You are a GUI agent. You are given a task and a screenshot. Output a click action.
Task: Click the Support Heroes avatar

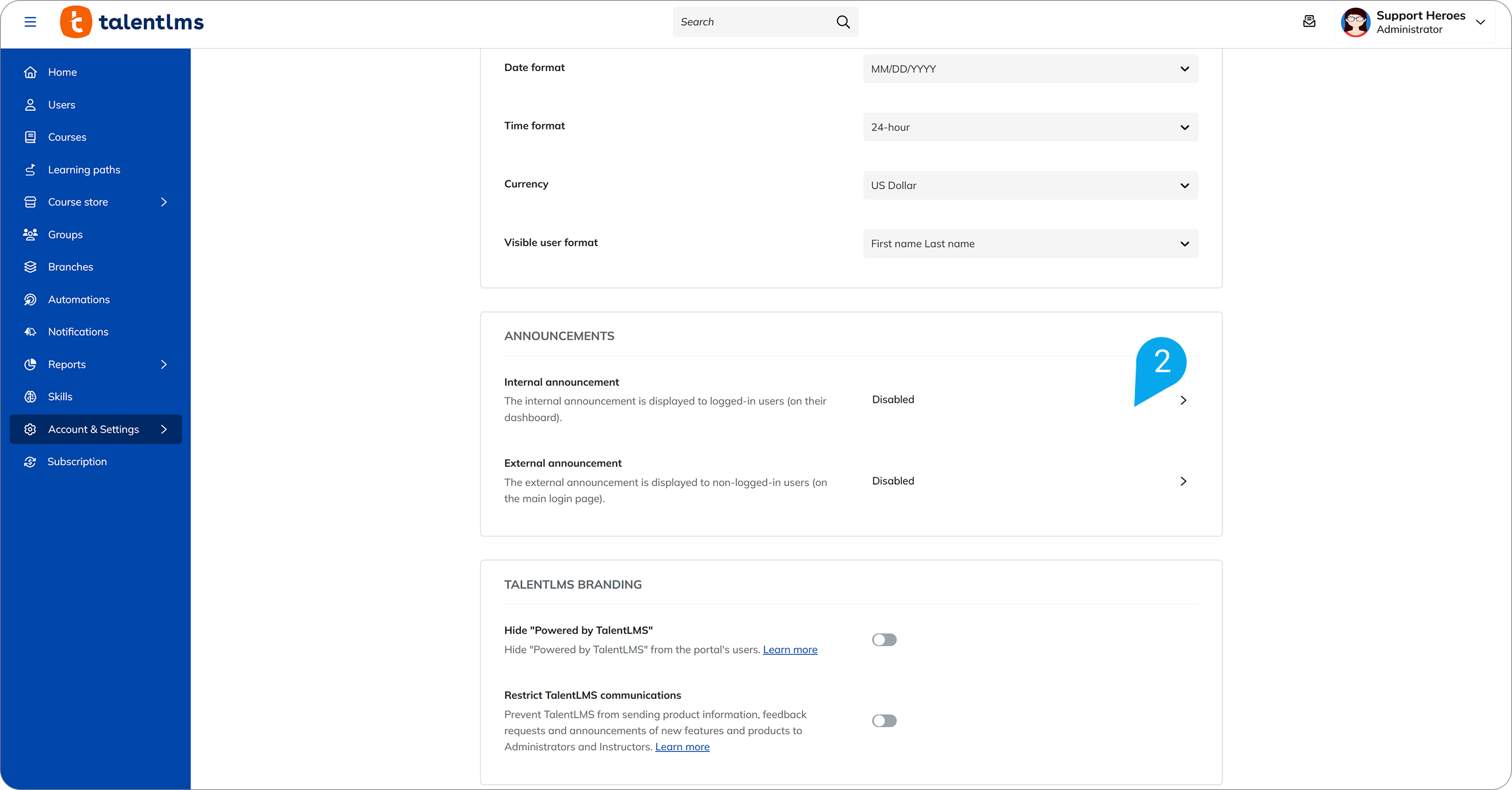[1355, 22]
